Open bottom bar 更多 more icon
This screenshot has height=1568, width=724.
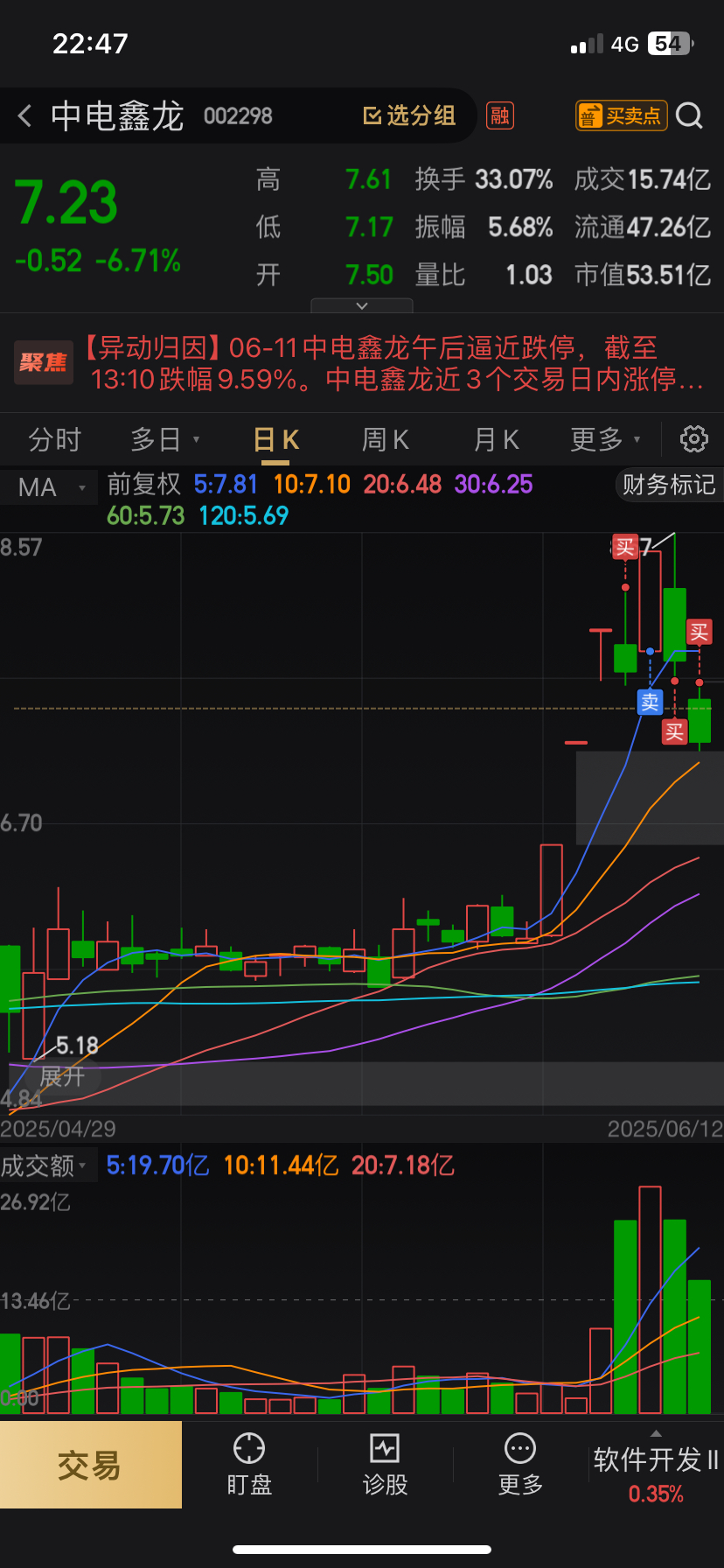point(520,1465)
